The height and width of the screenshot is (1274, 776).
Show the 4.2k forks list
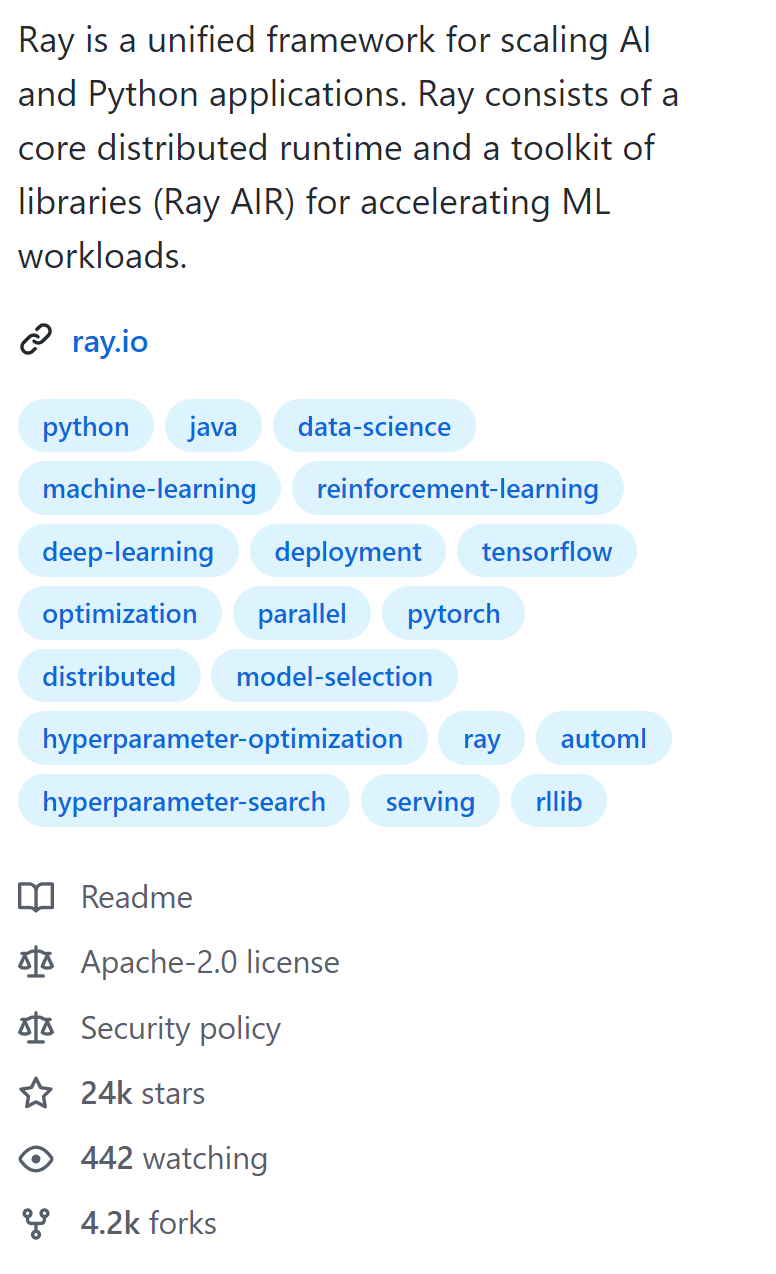(149, 1224)
